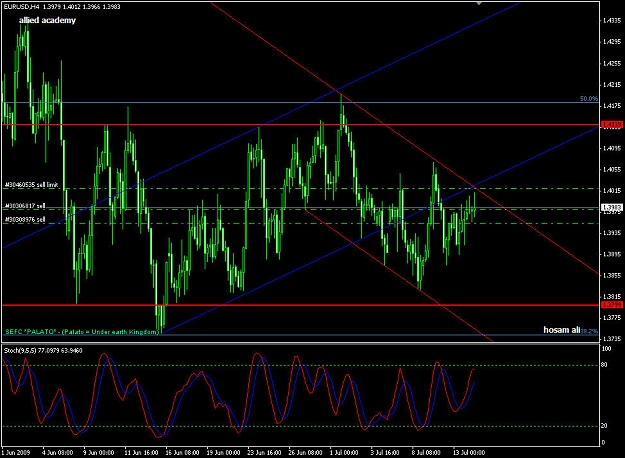The image size is (625, 458).
Task: Click the 1.4255 price axis label
Action: pyautogui.click(x=612, y=63)
